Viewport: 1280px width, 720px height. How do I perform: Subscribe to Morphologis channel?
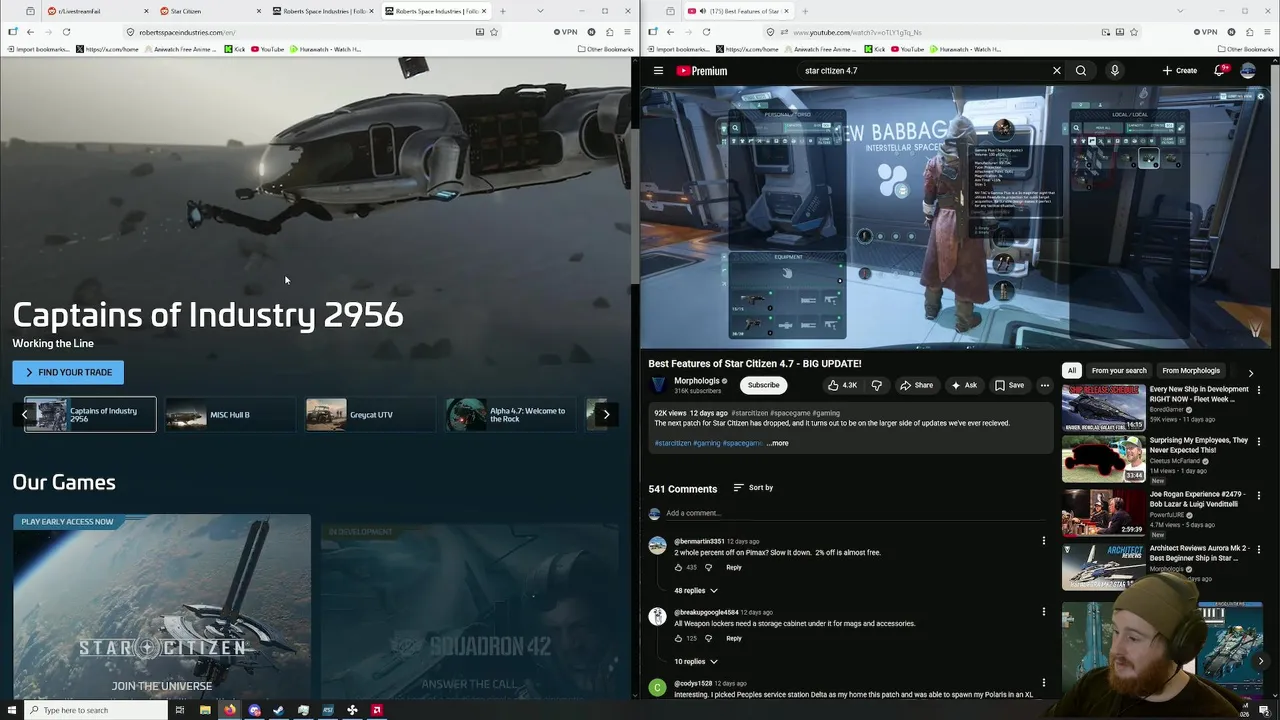coord(763,385)
